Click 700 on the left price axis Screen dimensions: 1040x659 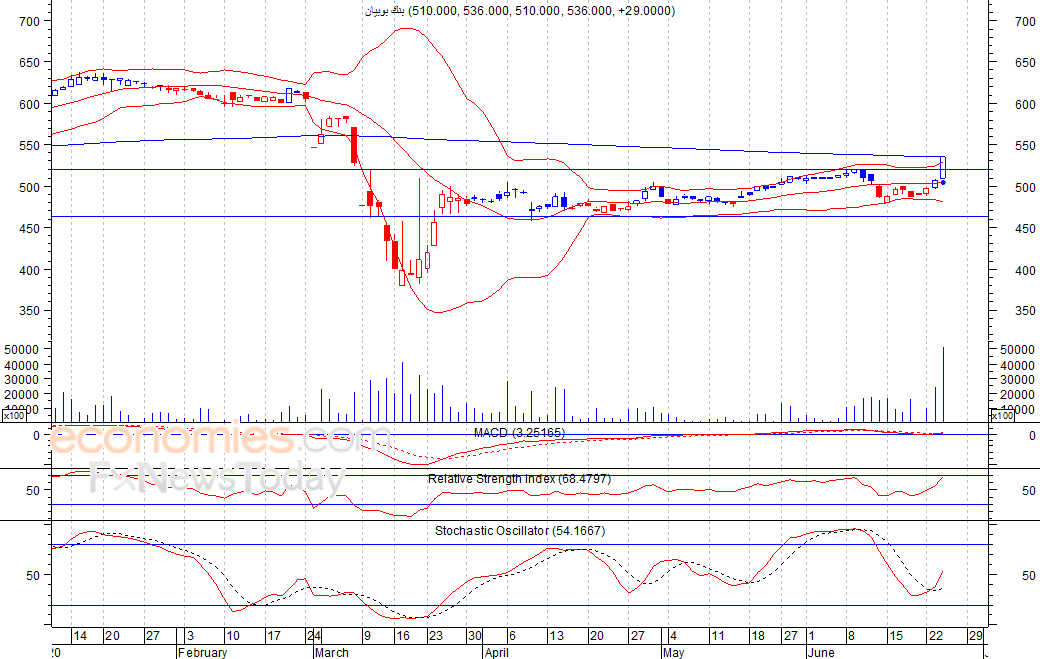tap(30, 21)
